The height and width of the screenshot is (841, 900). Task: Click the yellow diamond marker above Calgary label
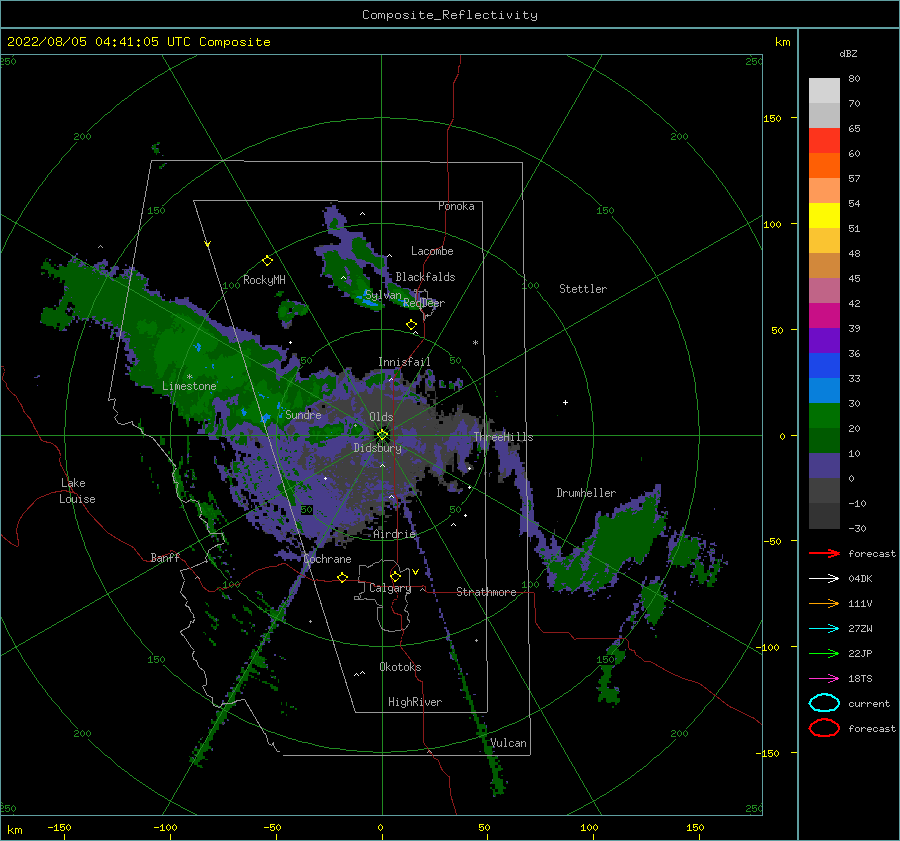[395, 576]
